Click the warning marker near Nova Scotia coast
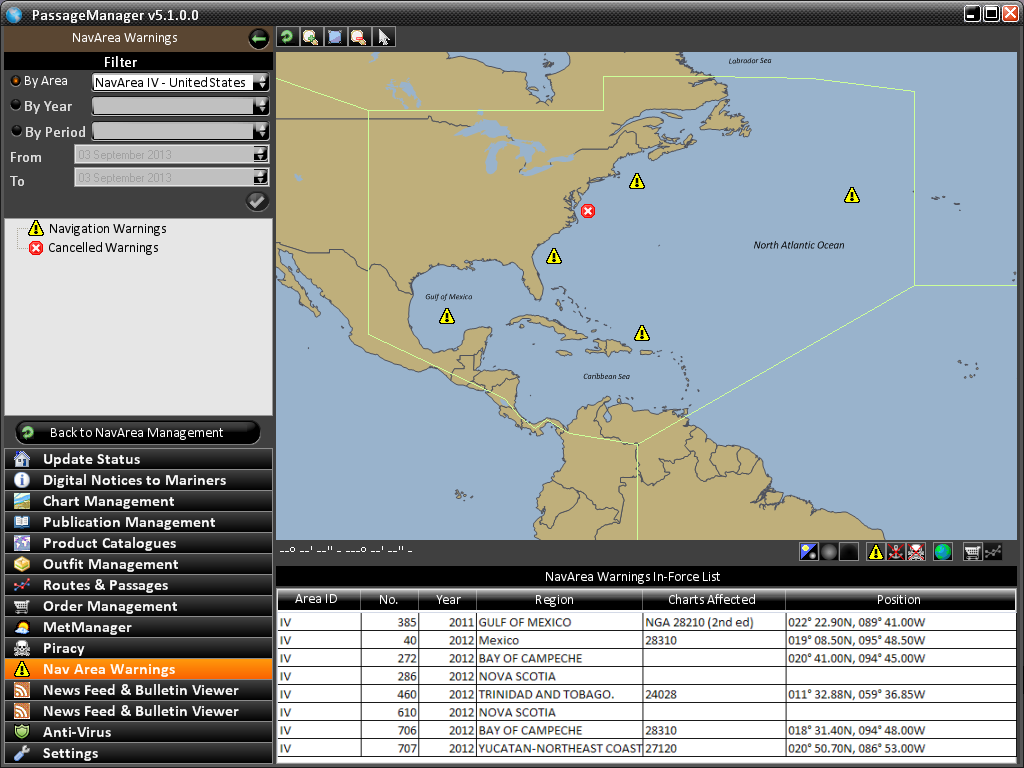The height and width of the screenshot is (768, 1024). pos(637,182)
